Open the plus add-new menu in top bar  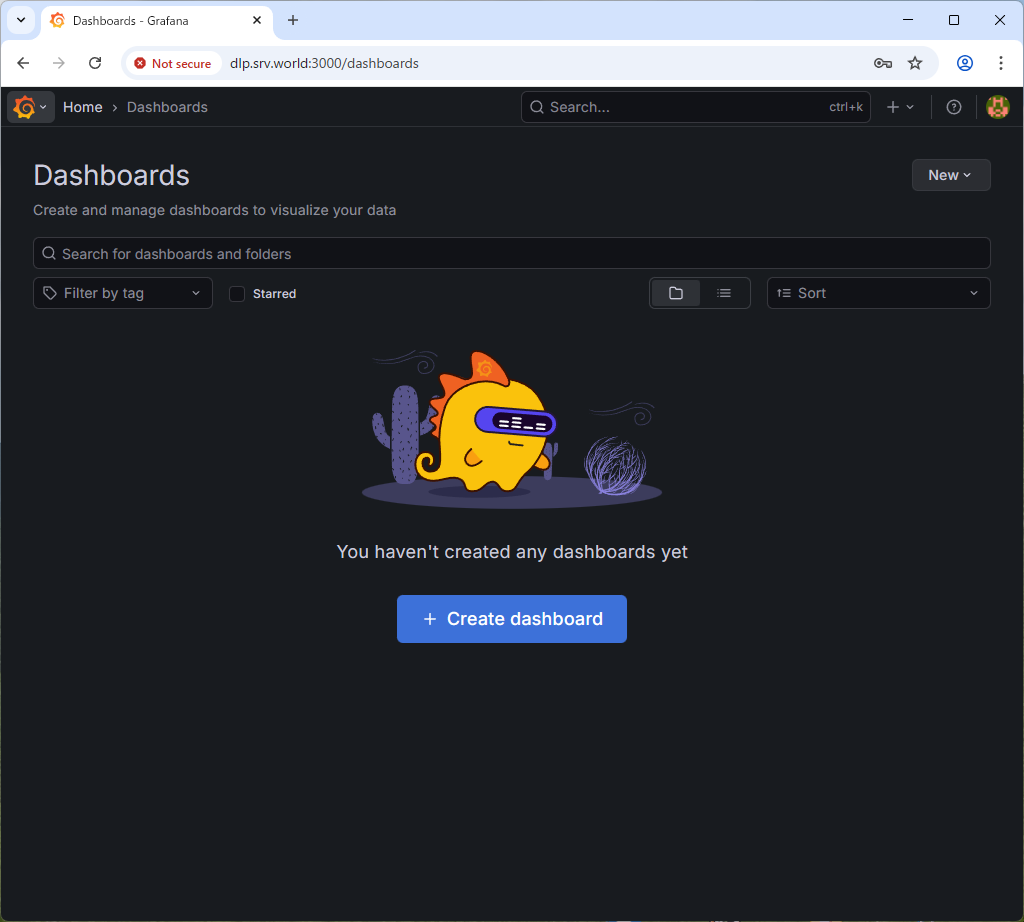pos(900,107)
